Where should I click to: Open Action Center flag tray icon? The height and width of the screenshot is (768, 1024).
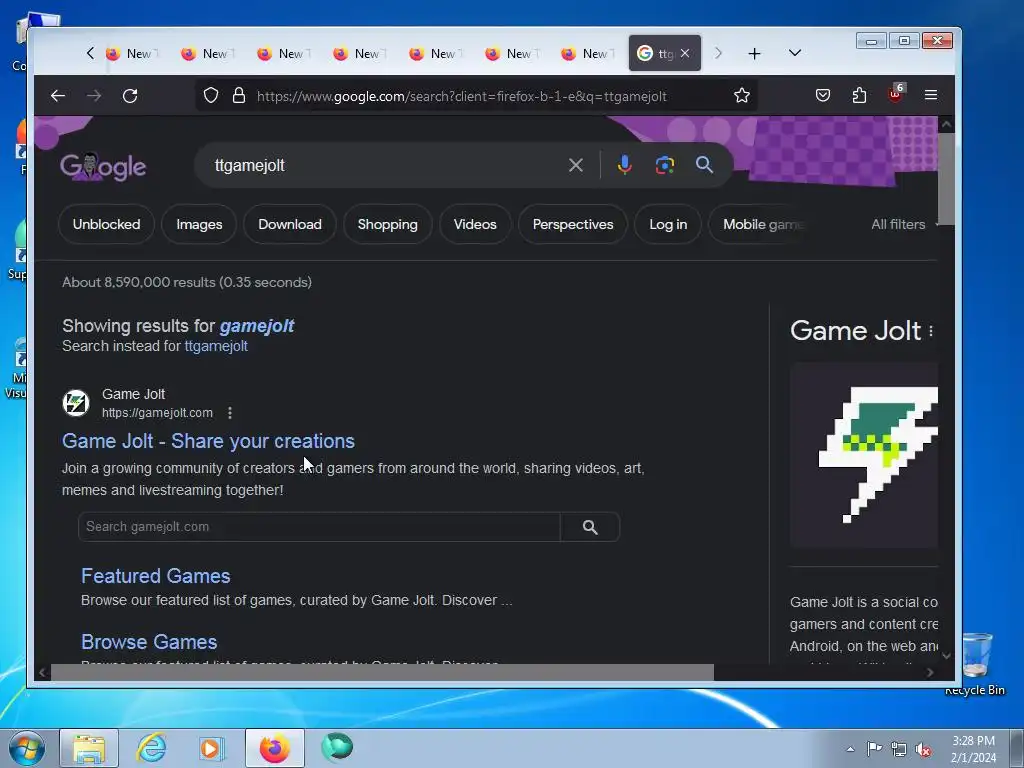tap(874, 748)
